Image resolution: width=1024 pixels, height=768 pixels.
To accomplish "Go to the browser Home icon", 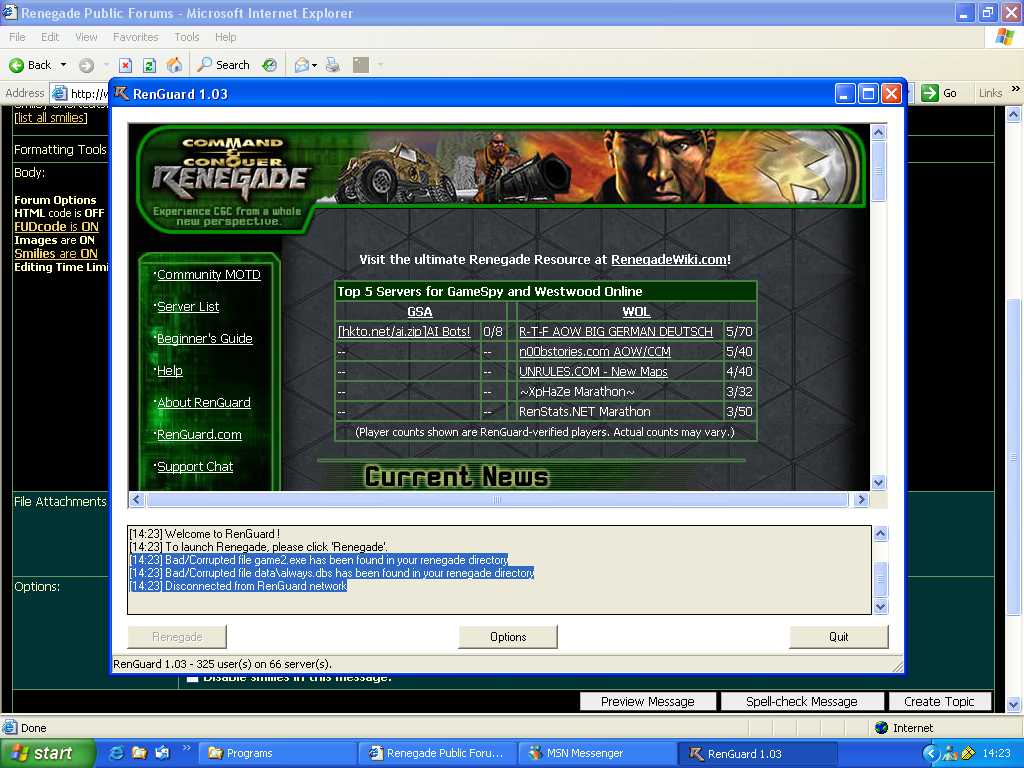I will [174, 65].
